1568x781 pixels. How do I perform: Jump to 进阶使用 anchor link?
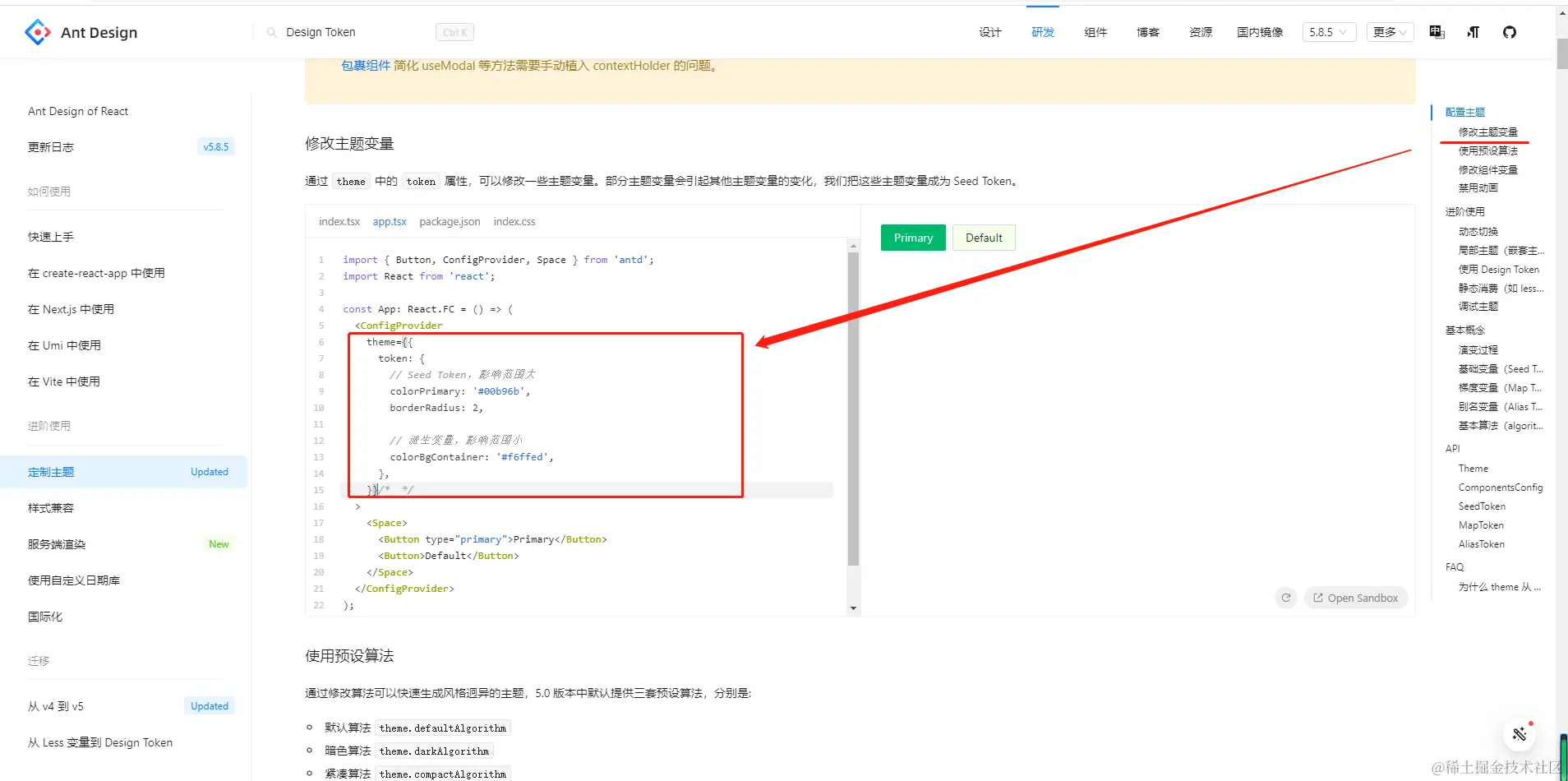(x=1465, y=212)
